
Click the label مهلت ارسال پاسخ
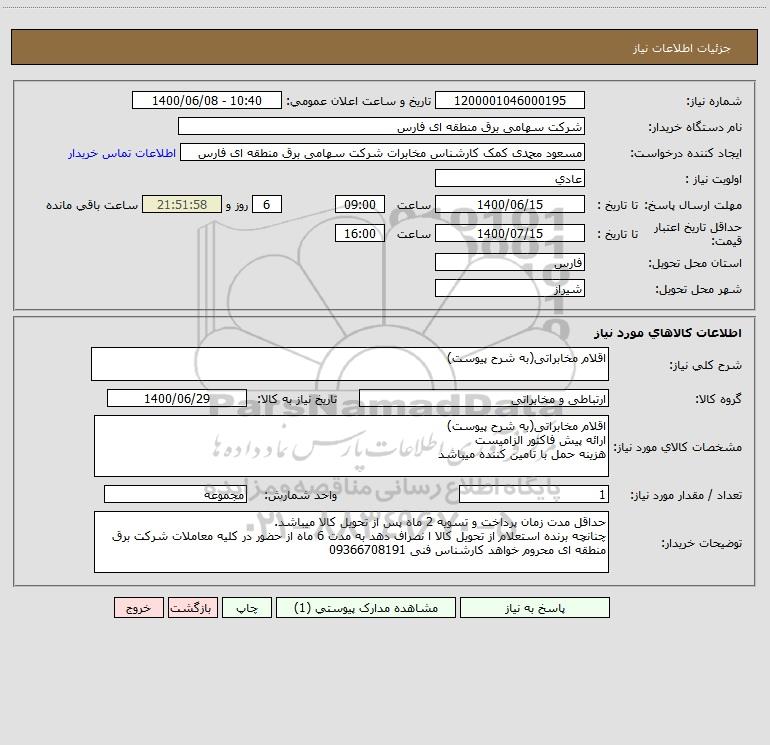pos(693,205)
